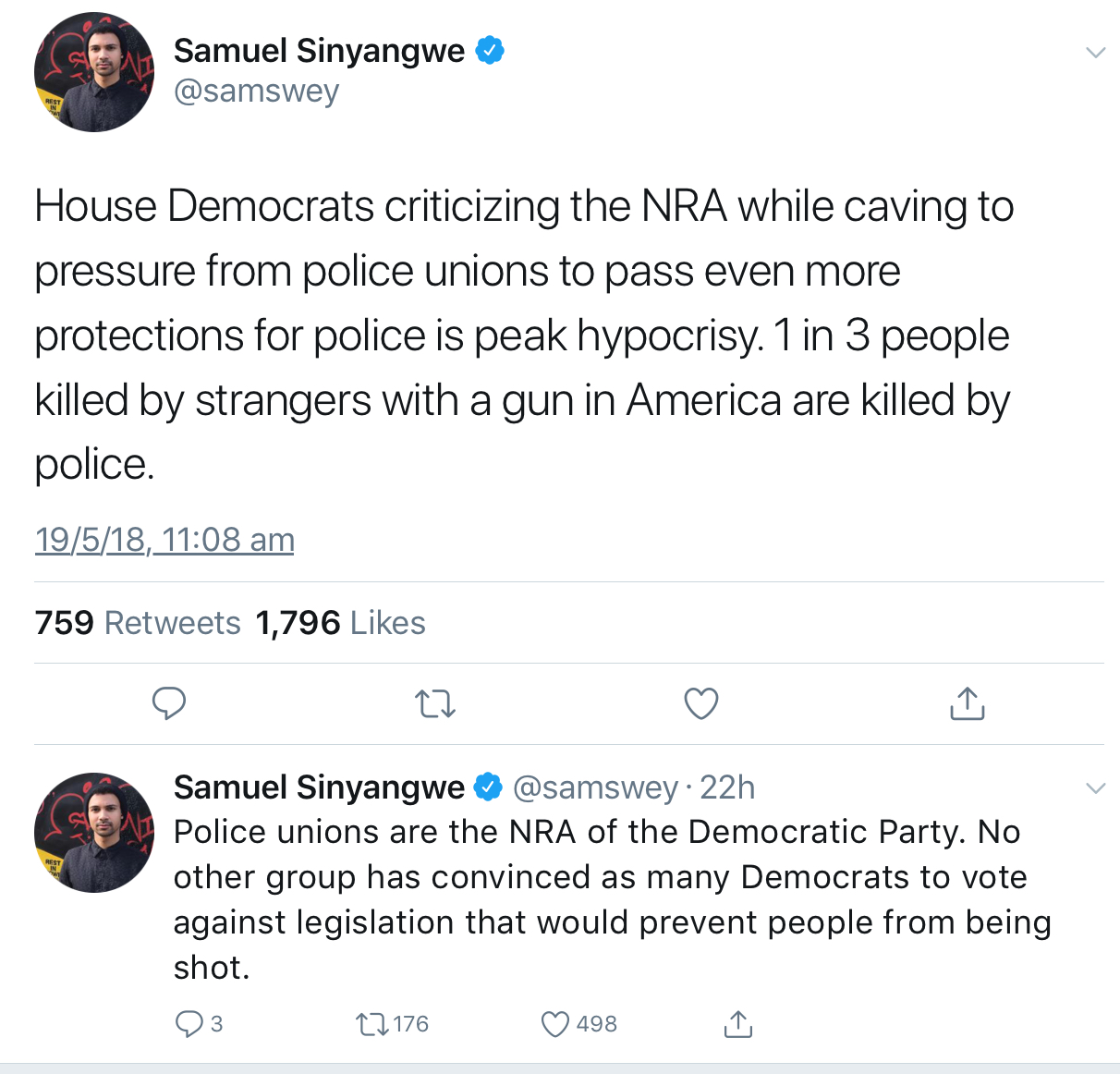1120x1074 pixels.
Task: Open the main tweet options chevron
Action: (x=1095, y=53)
